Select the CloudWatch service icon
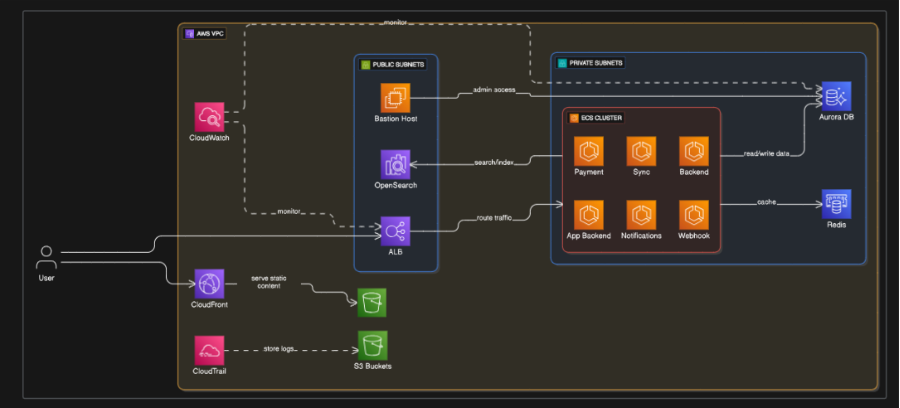Image resolution: width=900 pixels, height=408 pixels. coord(209,117)
